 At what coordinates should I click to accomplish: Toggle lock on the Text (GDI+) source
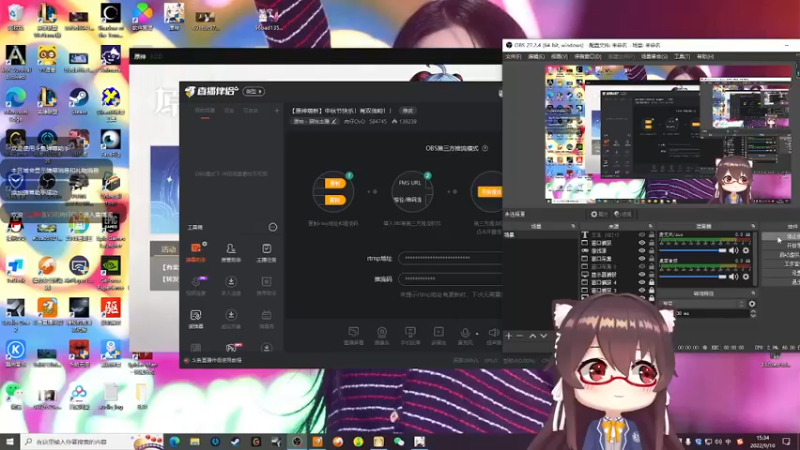[x=652, y=235]
